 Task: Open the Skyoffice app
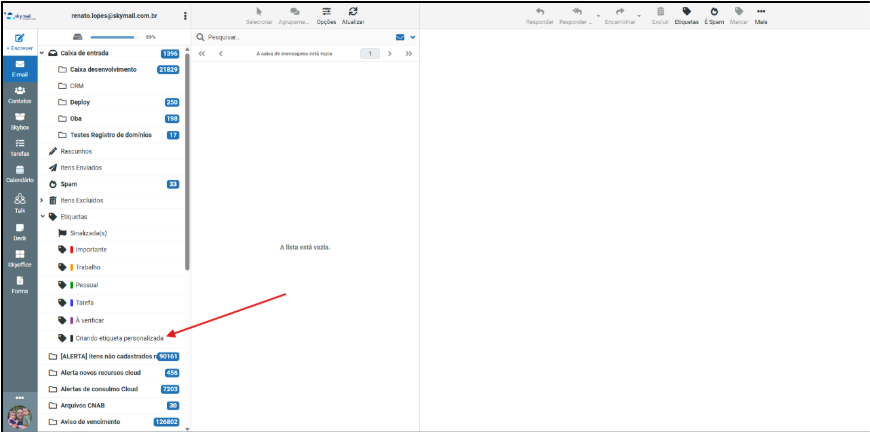click(x=19, y=258)
